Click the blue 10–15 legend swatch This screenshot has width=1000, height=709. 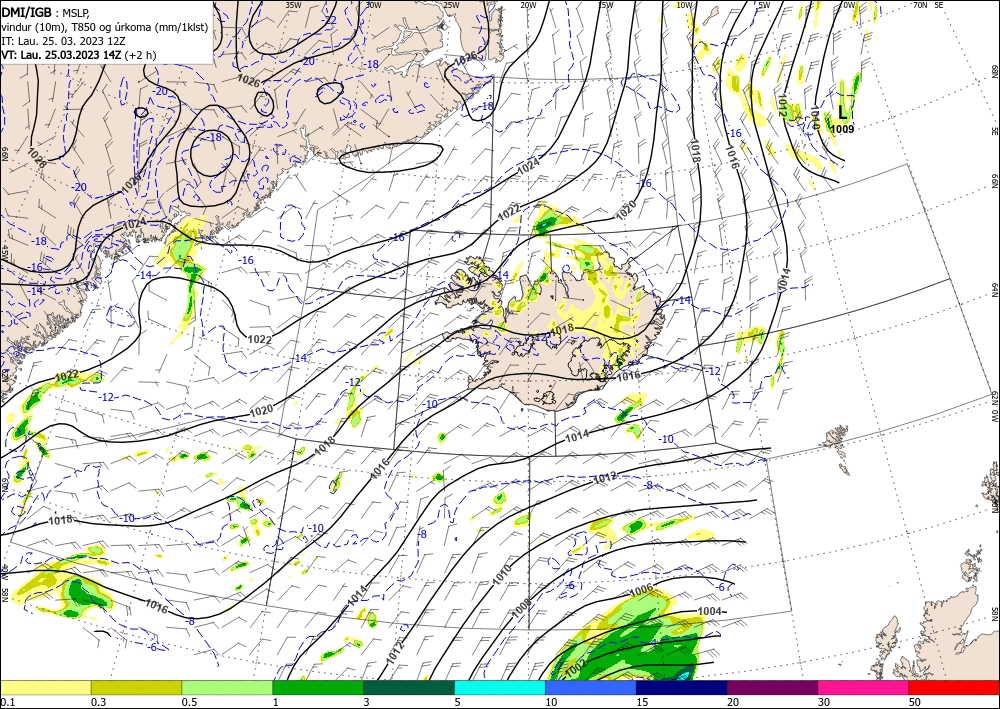point(591,687)
